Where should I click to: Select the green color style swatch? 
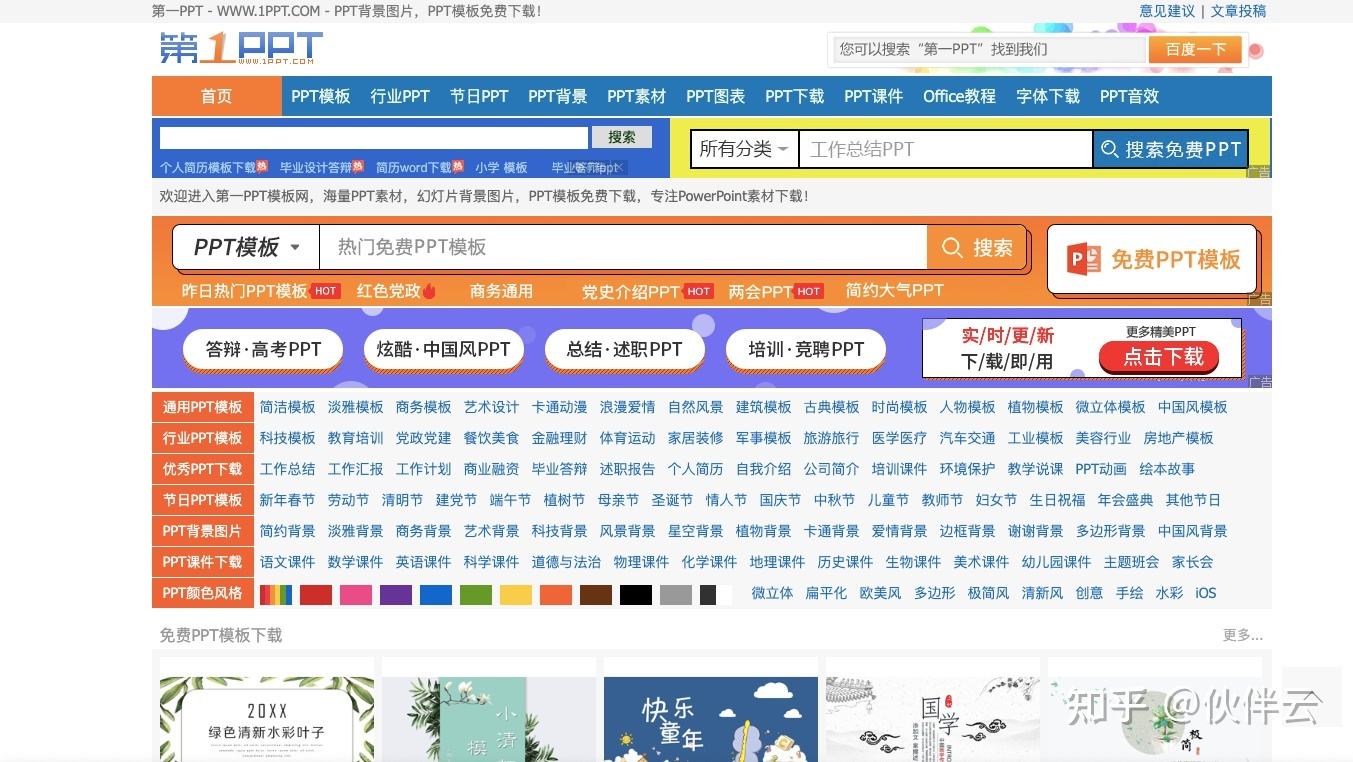click(476, 595)
